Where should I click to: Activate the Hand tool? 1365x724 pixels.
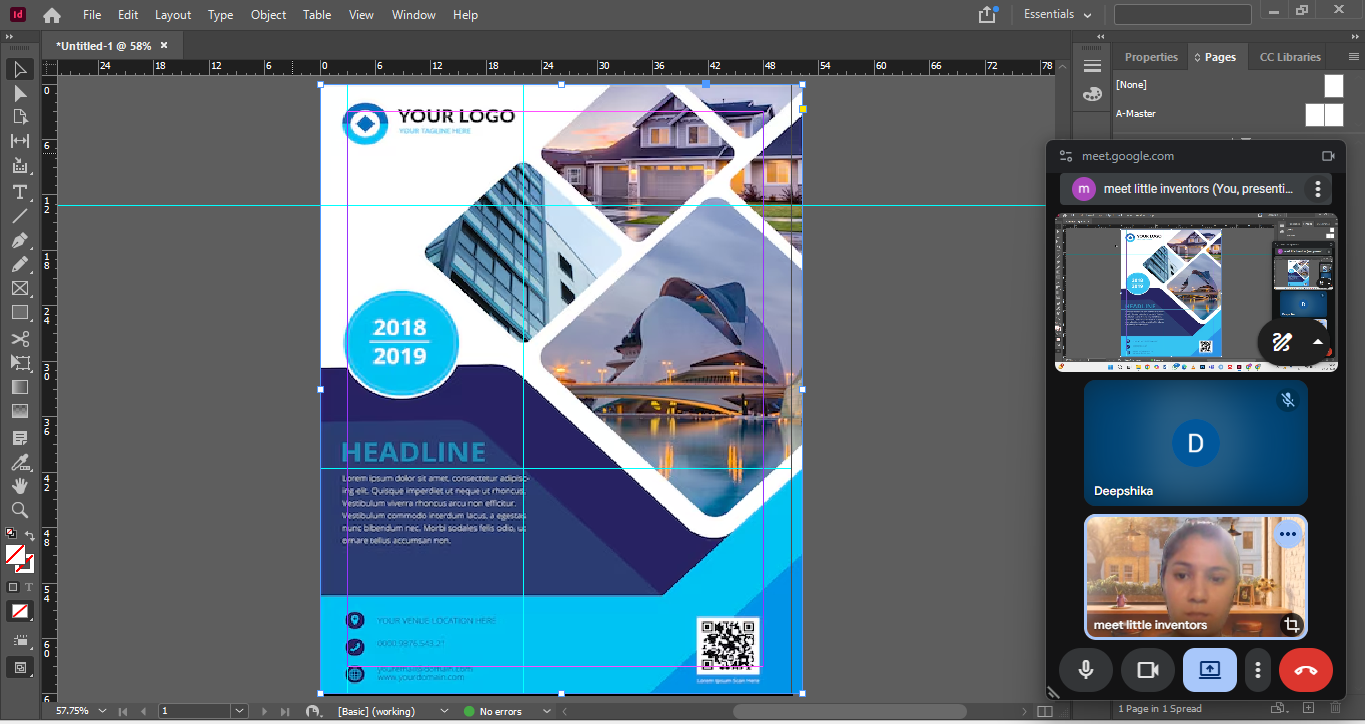coord(19,485)
